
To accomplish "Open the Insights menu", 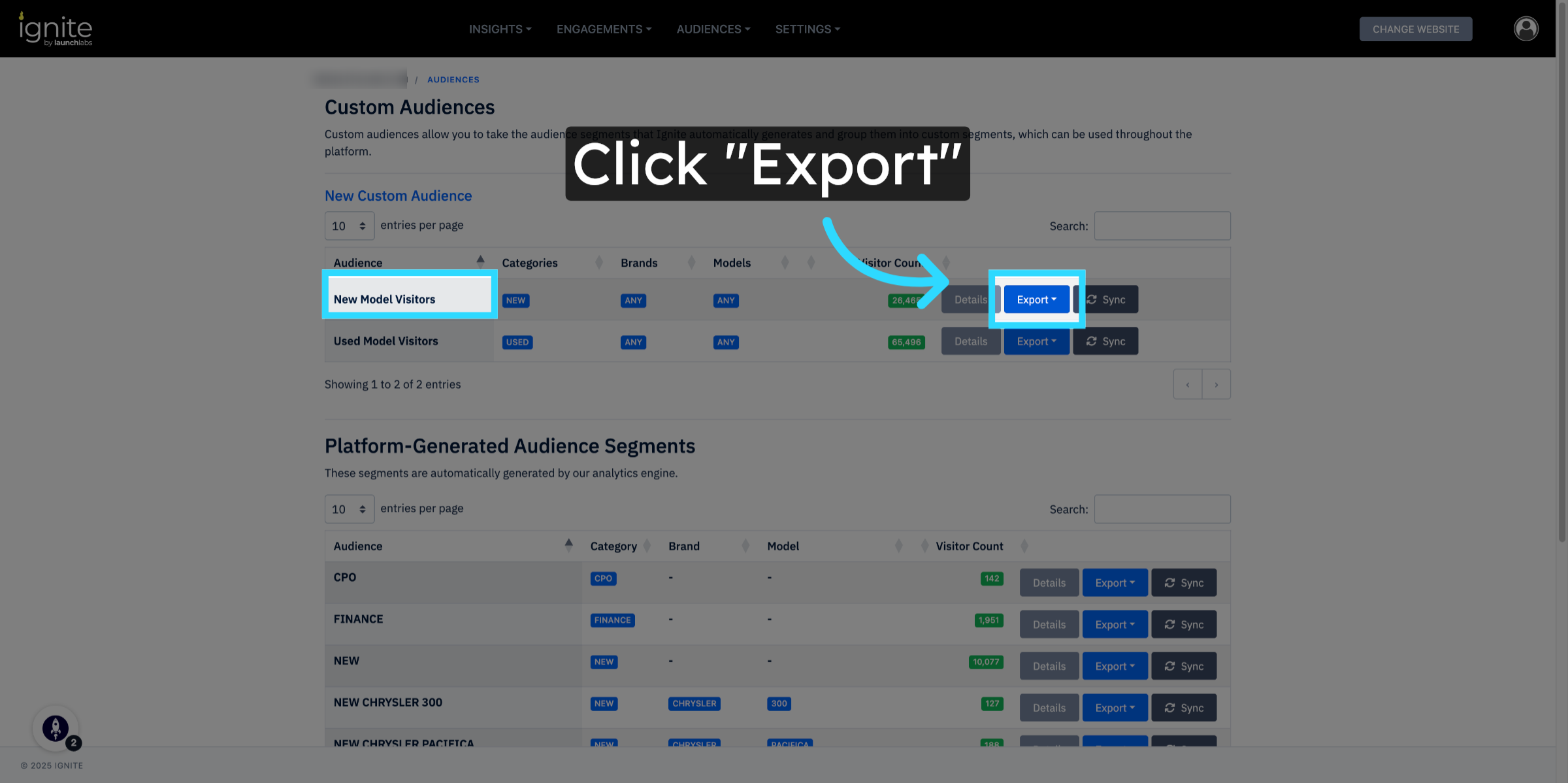I will (x=500, y=29).
